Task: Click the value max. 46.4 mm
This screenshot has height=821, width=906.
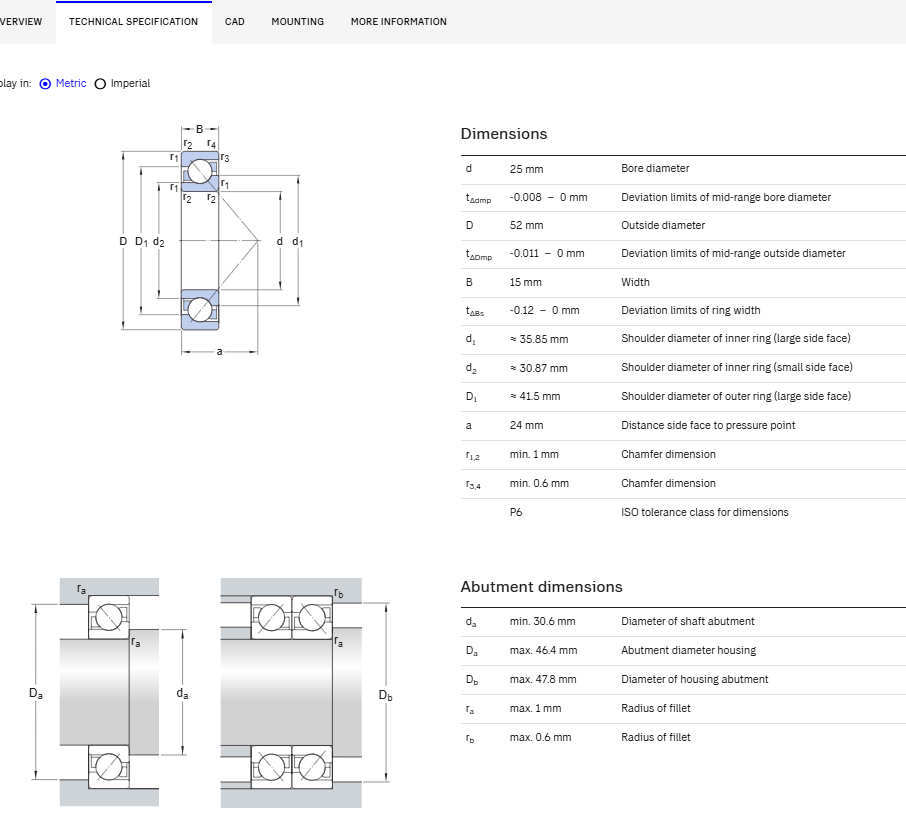Action: pos(543,651)
